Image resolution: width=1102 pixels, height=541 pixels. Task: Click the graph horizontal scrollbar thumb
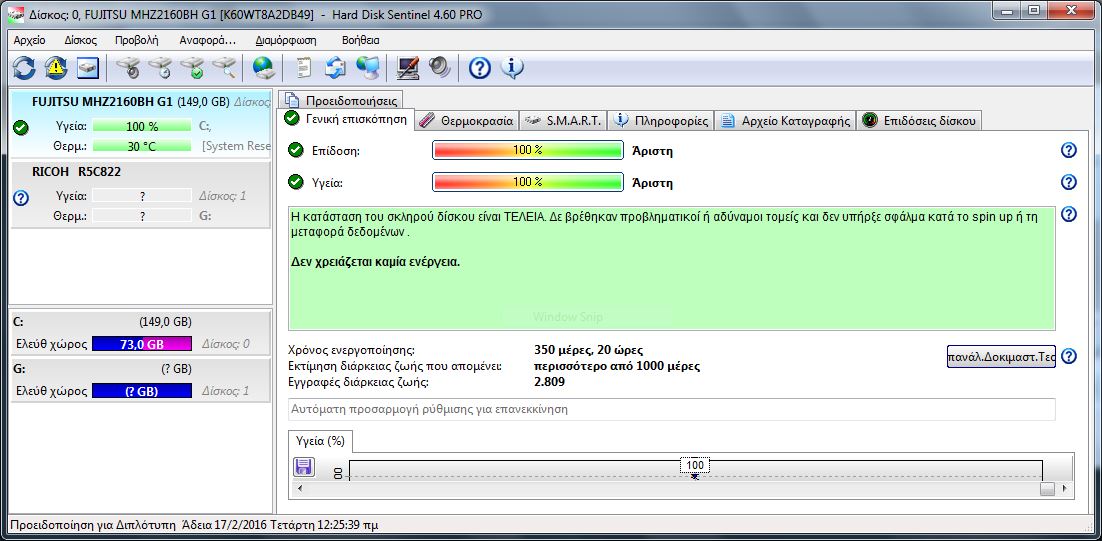pyautogui.click(x=1047, y=489)
